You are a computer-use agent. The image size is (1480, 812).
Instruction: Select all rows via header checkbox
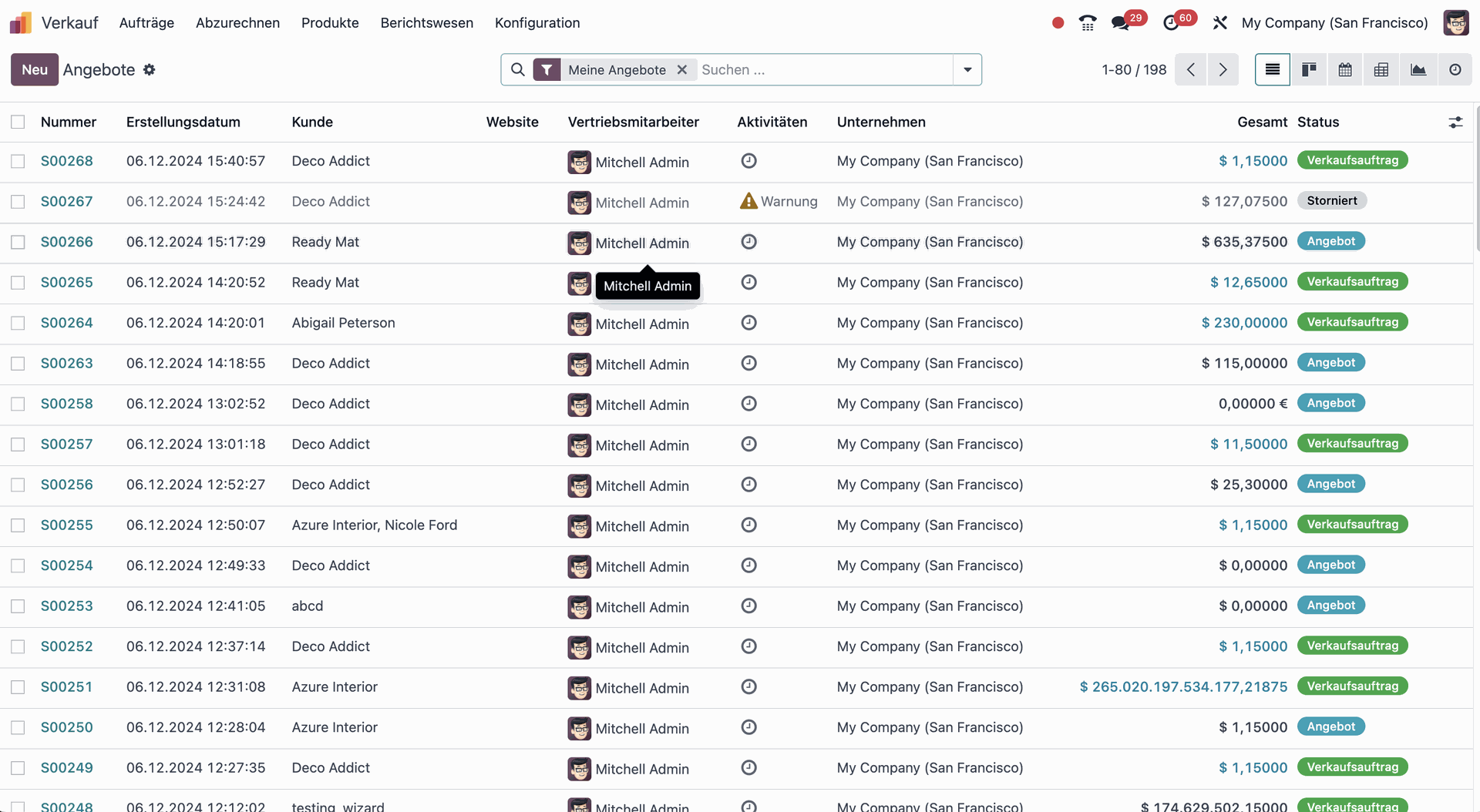[x=18, y=122]
